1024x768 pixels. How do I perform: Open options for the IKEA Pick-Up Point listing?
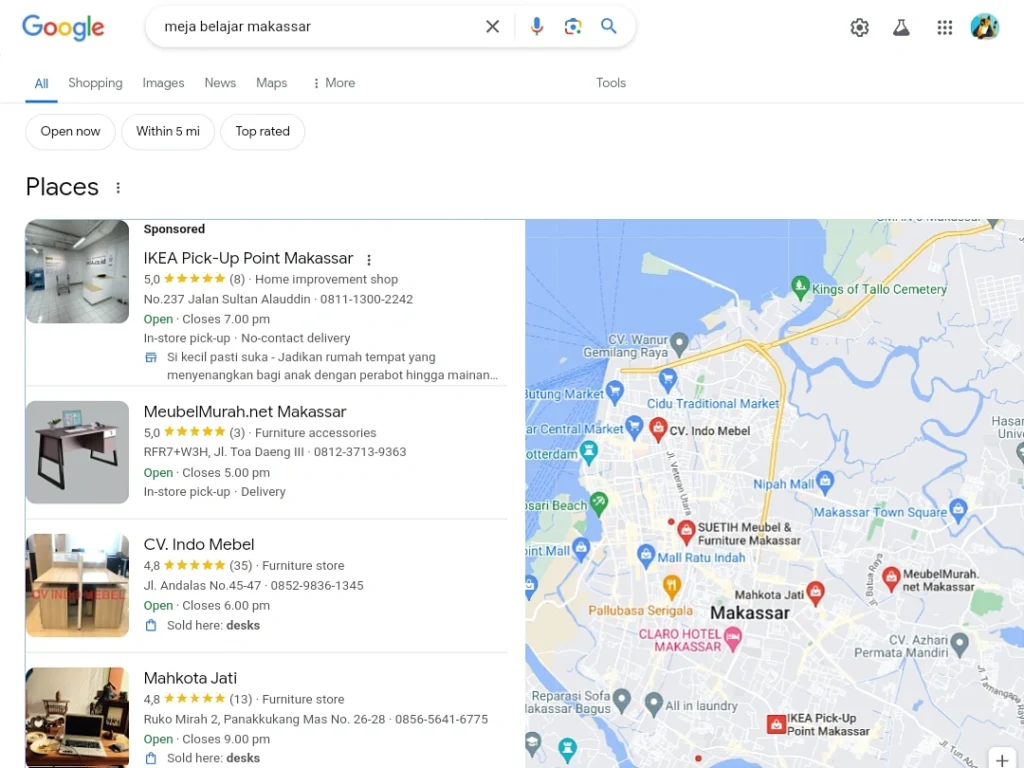pos(369,260)
